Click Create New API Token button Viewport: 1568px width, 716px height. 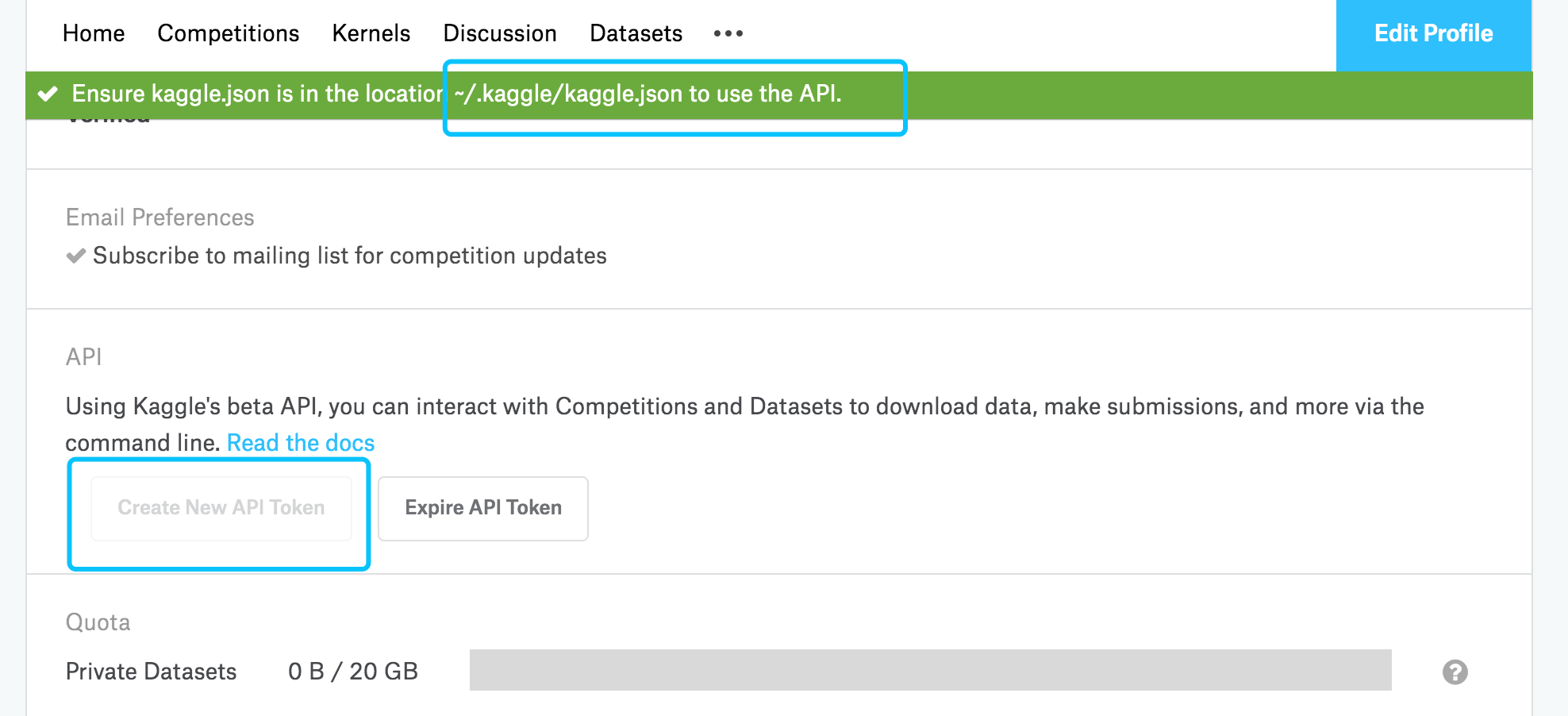221,508
